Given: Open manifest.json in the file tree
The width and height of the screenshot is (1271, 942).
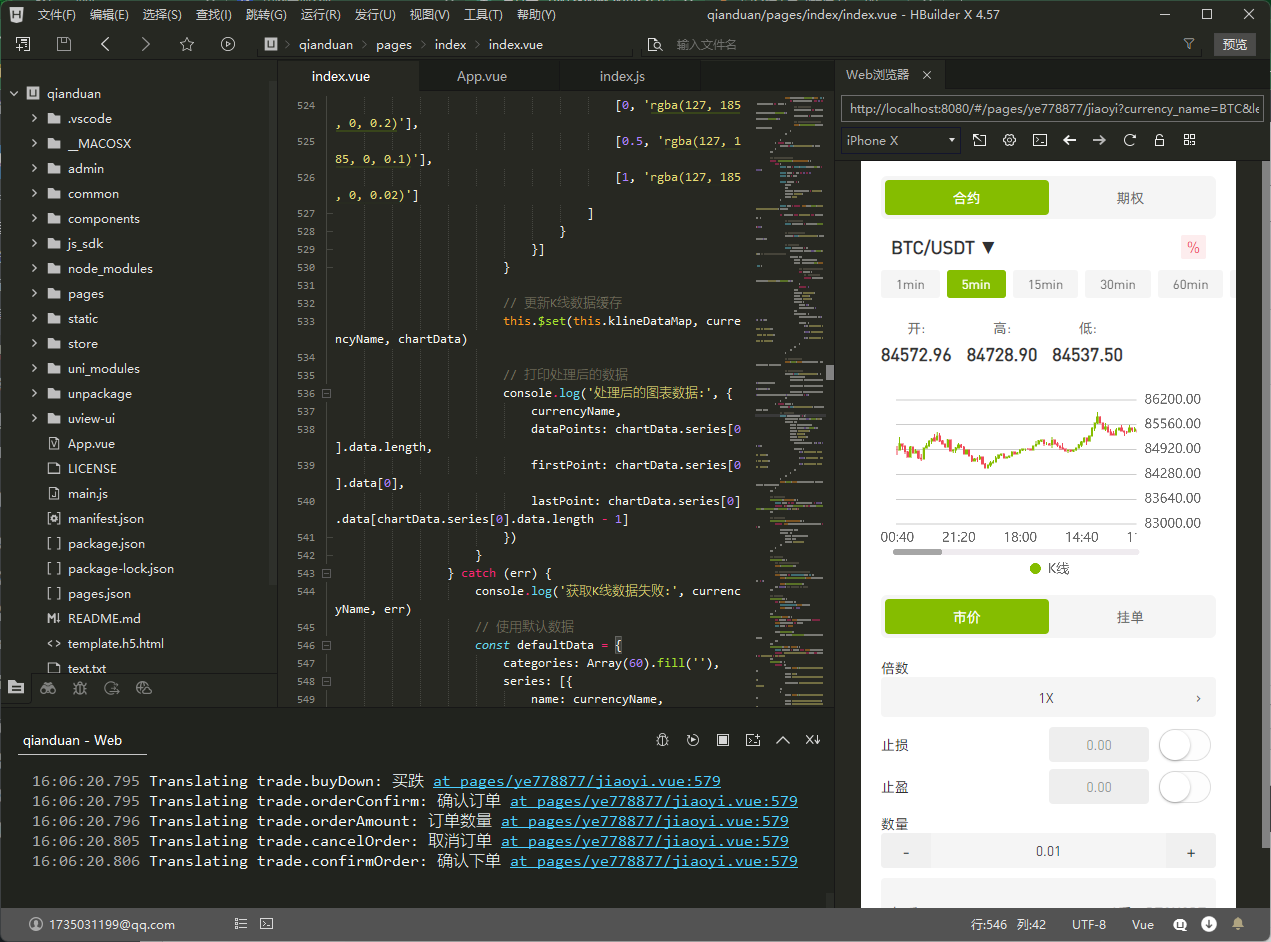Looking at the screenshot, I should click(105, 519).
